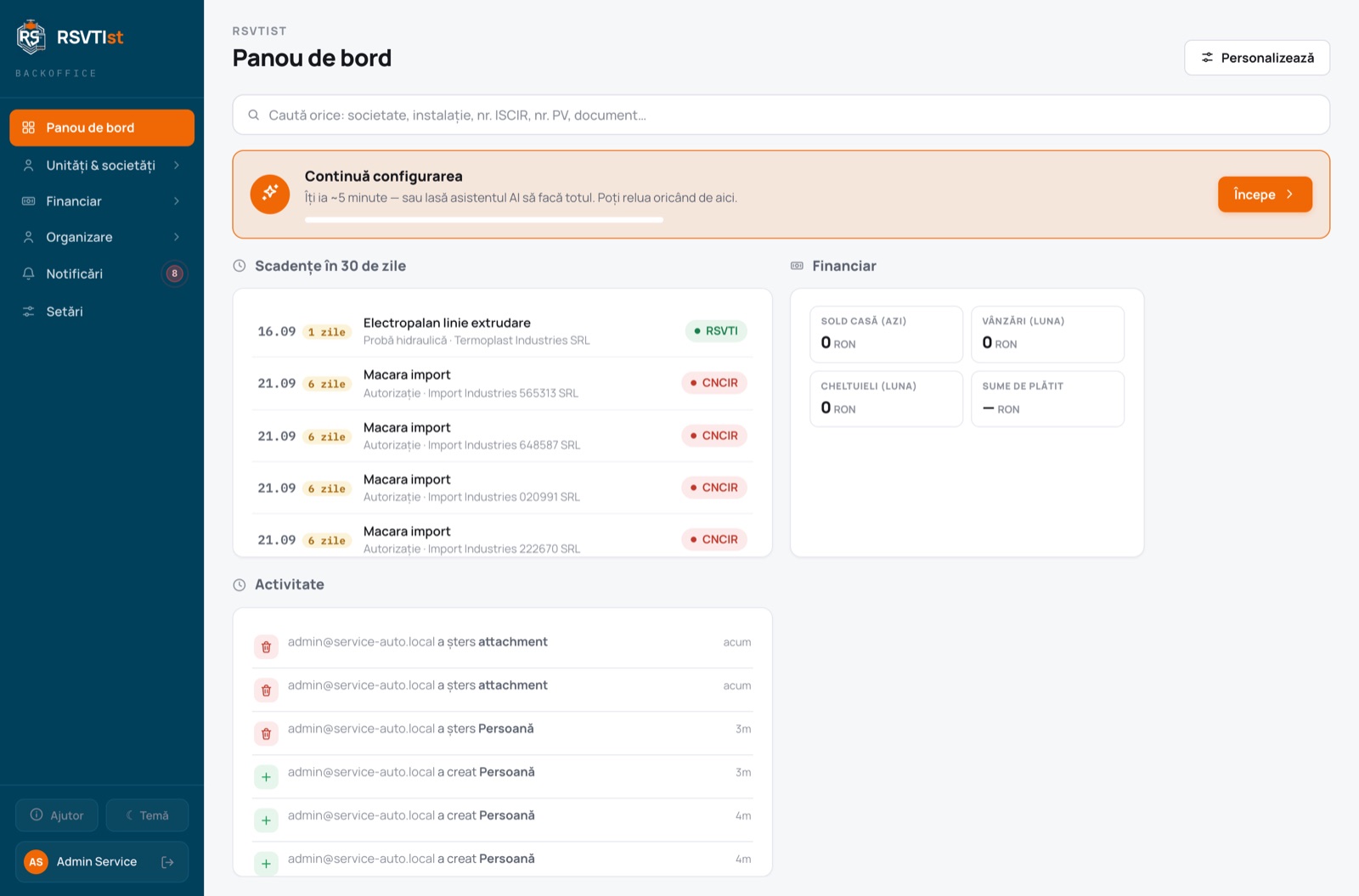The height and width of the screenshot is (896, 1359).
Task: Click the RSVTIst logo icon
Action: pos(31,37)
